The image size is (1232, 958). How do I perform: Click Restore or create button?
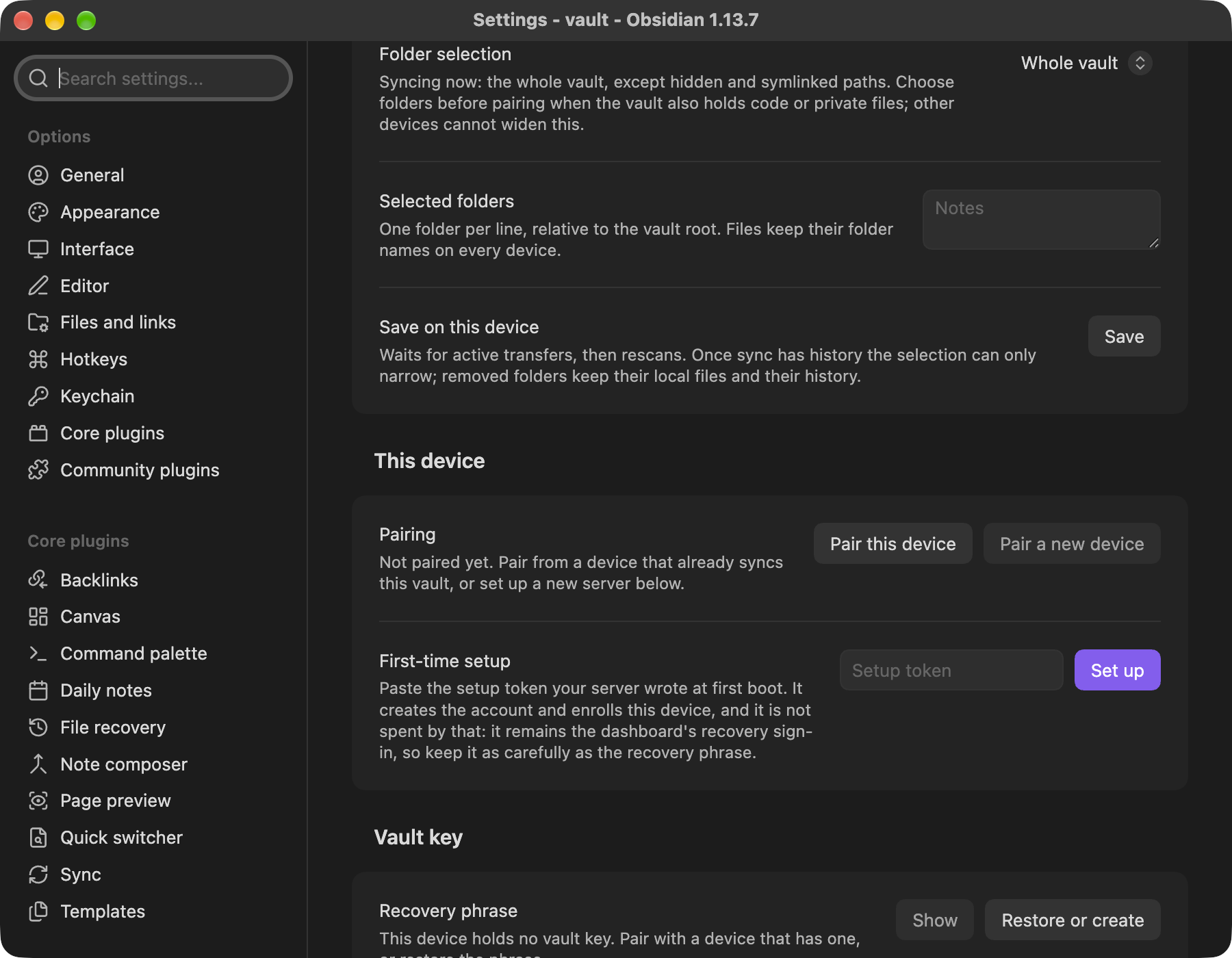pos(1073,920)
